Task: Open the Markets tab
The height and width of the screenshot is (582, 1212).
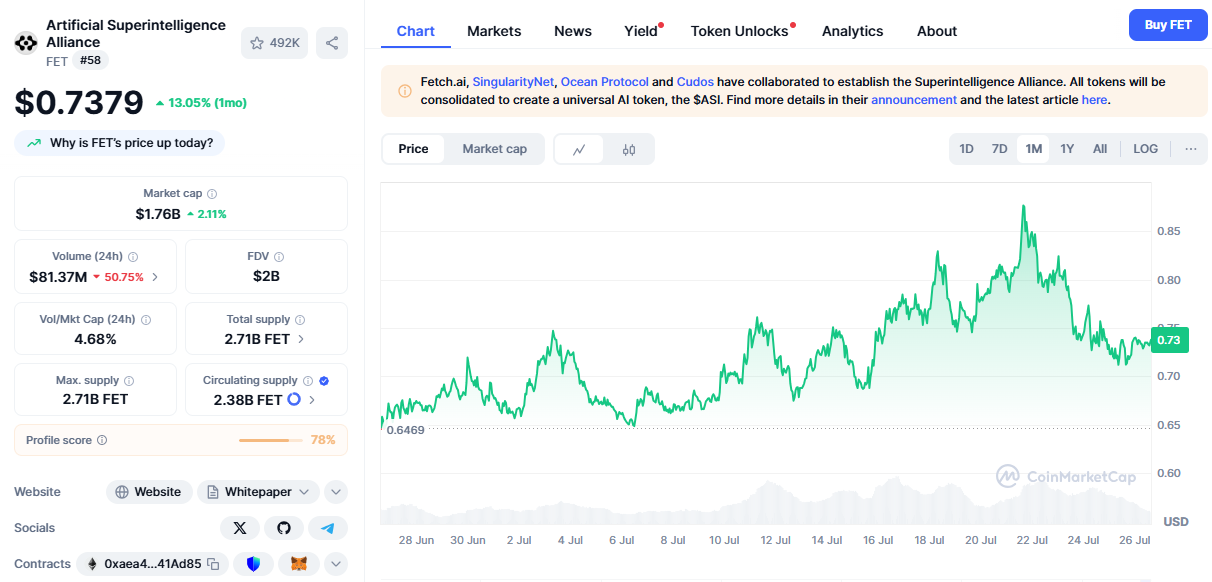Action: point(494,31)
